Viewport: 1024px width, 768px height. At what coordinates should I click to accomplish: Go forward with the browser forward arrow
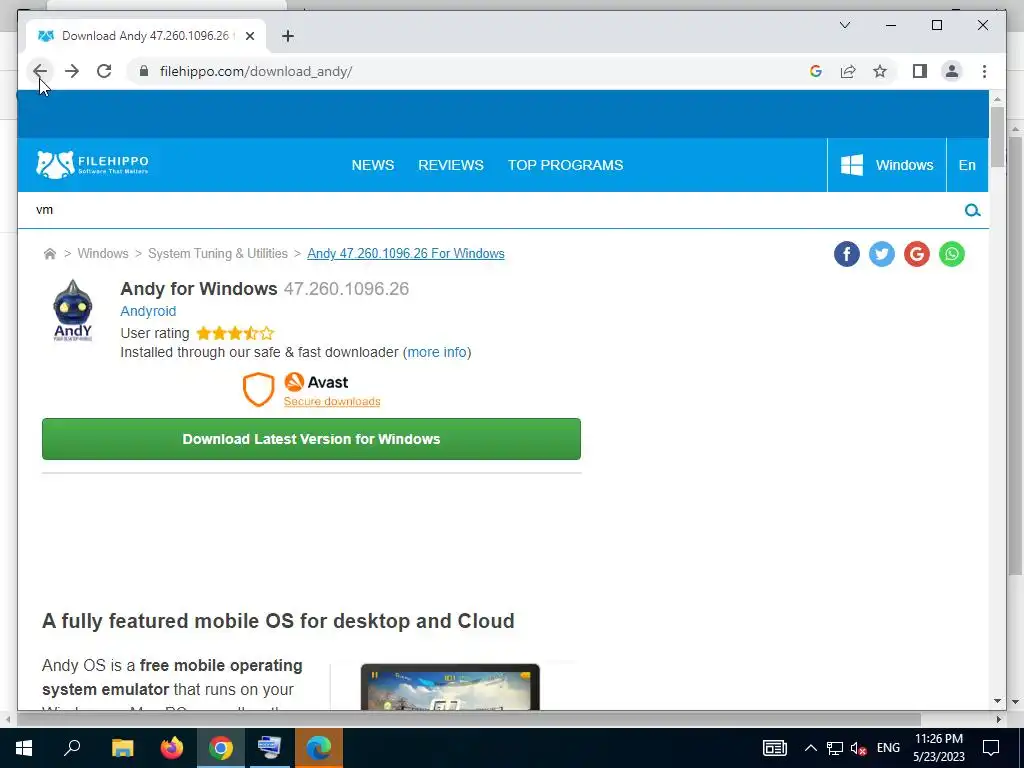click(72, 71)
